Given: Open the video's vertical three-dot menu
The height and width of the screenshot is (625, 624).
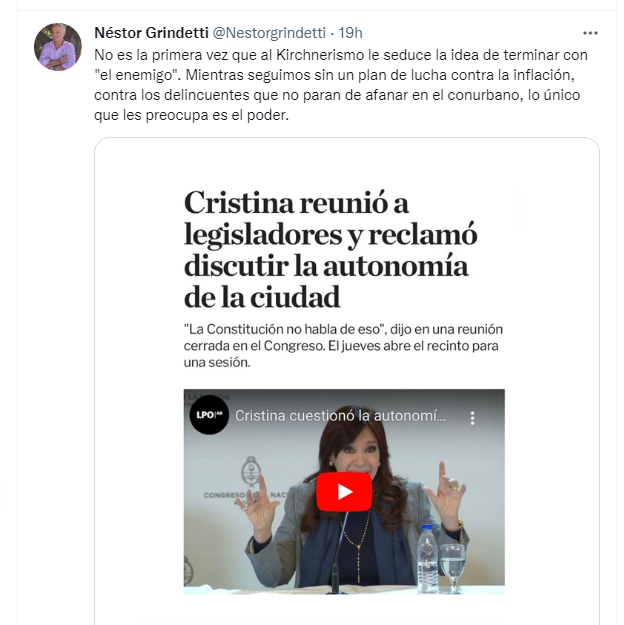Looking at the screenshot, I should 472,418.
